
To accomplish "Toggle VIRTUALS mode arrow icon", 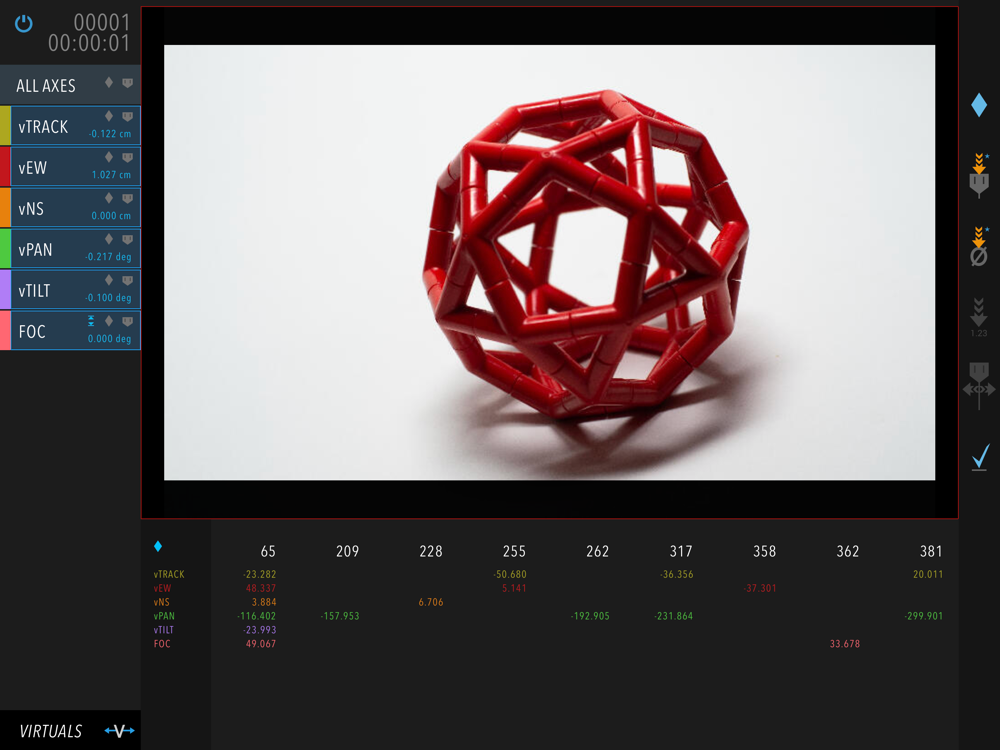I will point(119,731).
